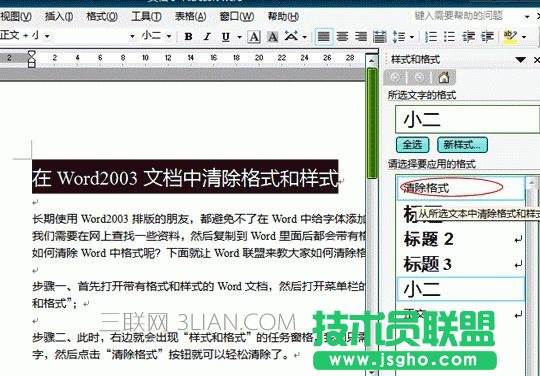Toggle Underline formatting
The image size is (540, 376).
[x=226, y=36]
